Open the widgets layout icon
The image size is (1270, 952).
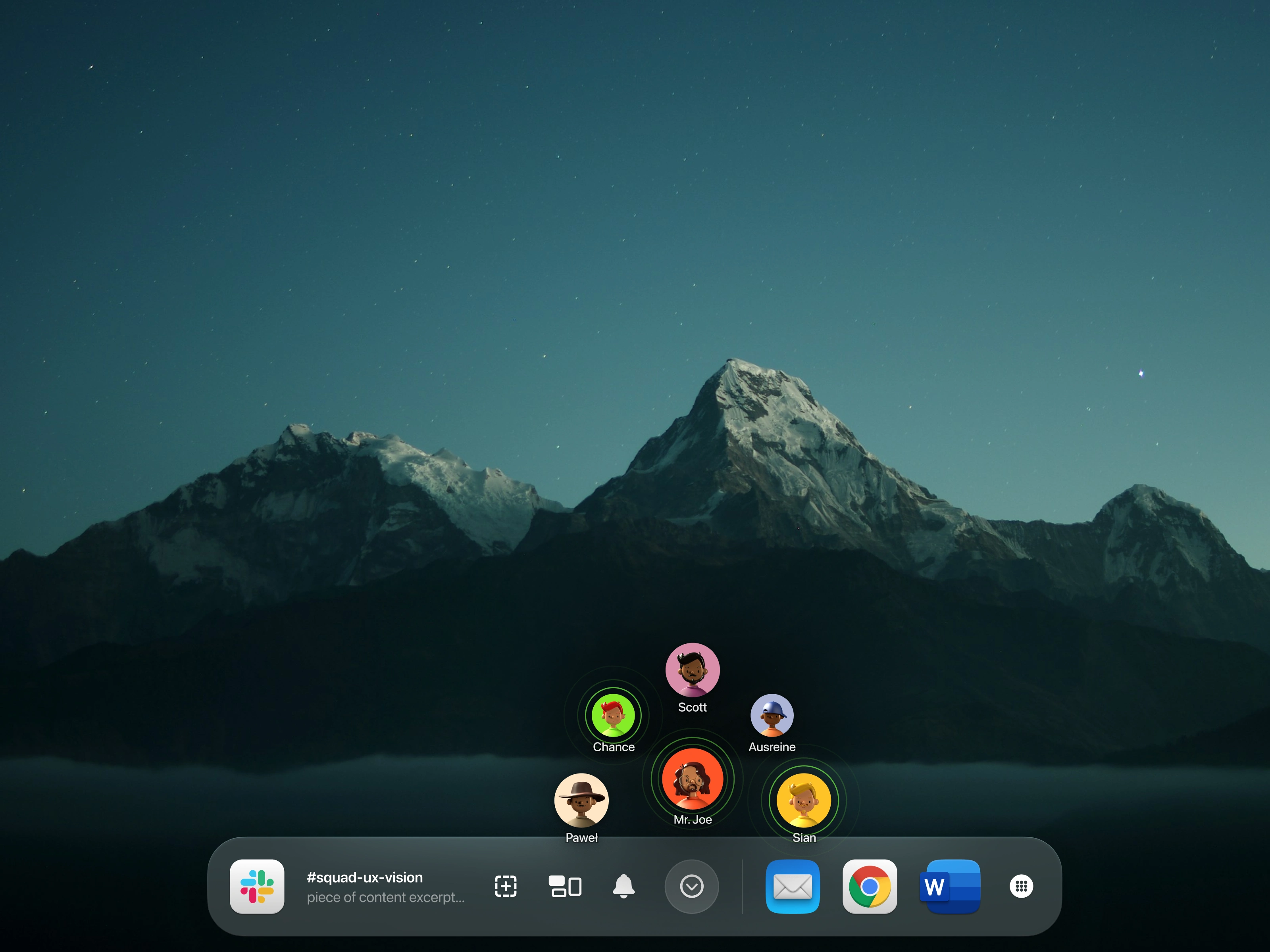point(565,886)
